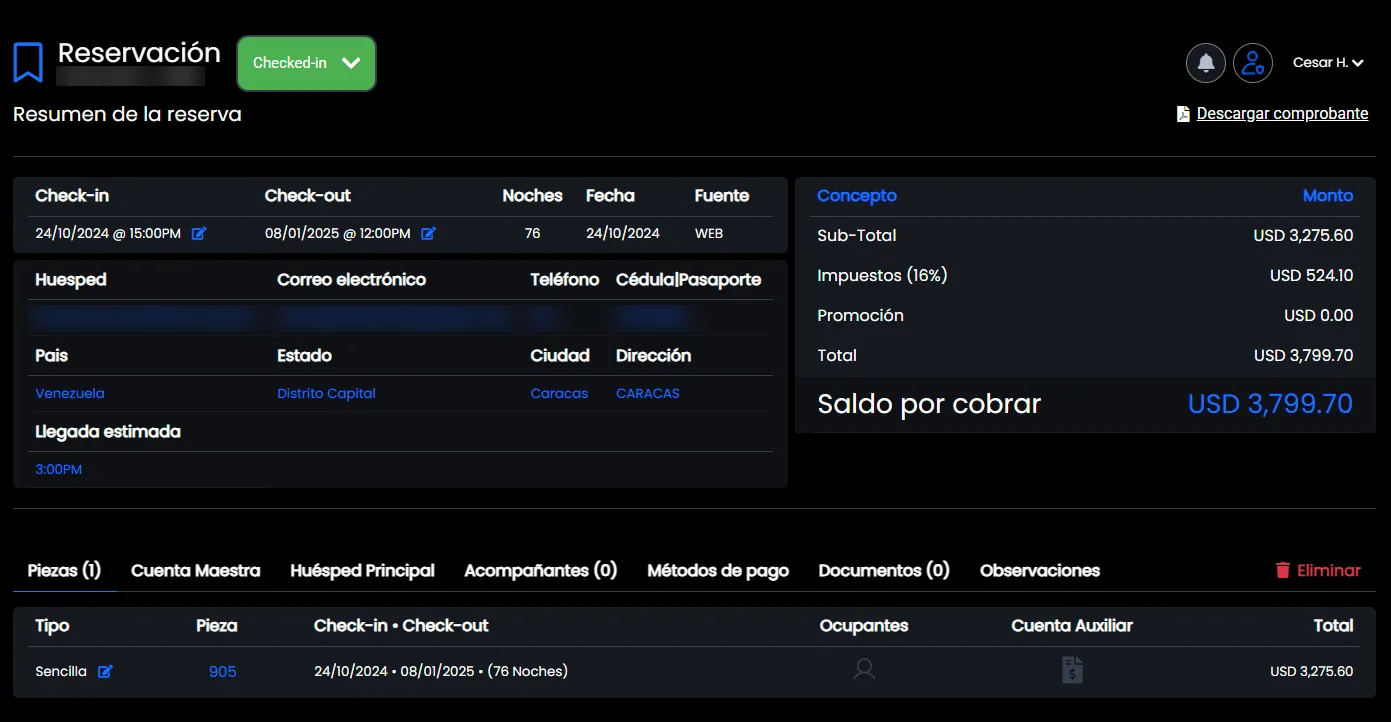Expand the Checked-in status dropdown

[x=306, y=63]
